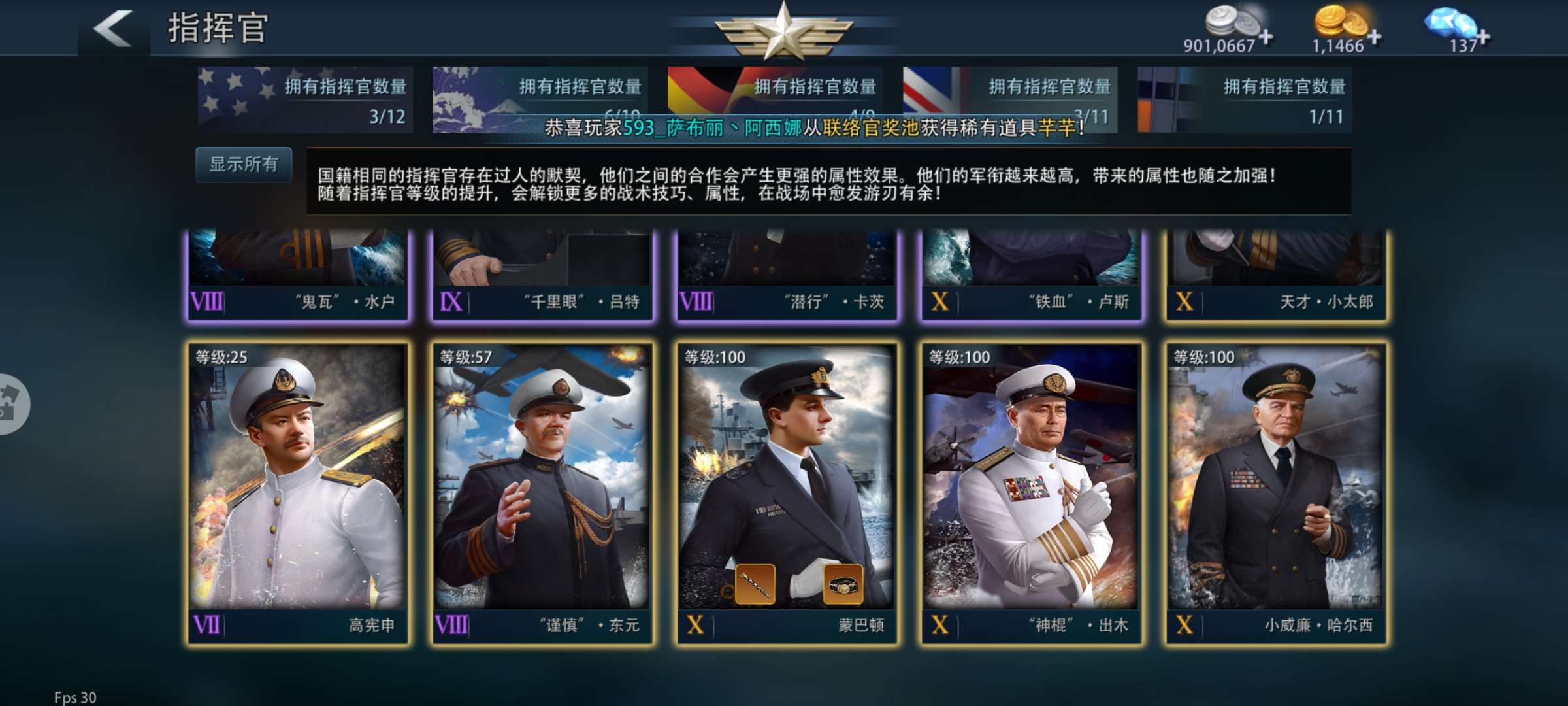Open commander card "神棍"·出木
This screenshot has width=1568, height=706.
[x=1032, y=493]
